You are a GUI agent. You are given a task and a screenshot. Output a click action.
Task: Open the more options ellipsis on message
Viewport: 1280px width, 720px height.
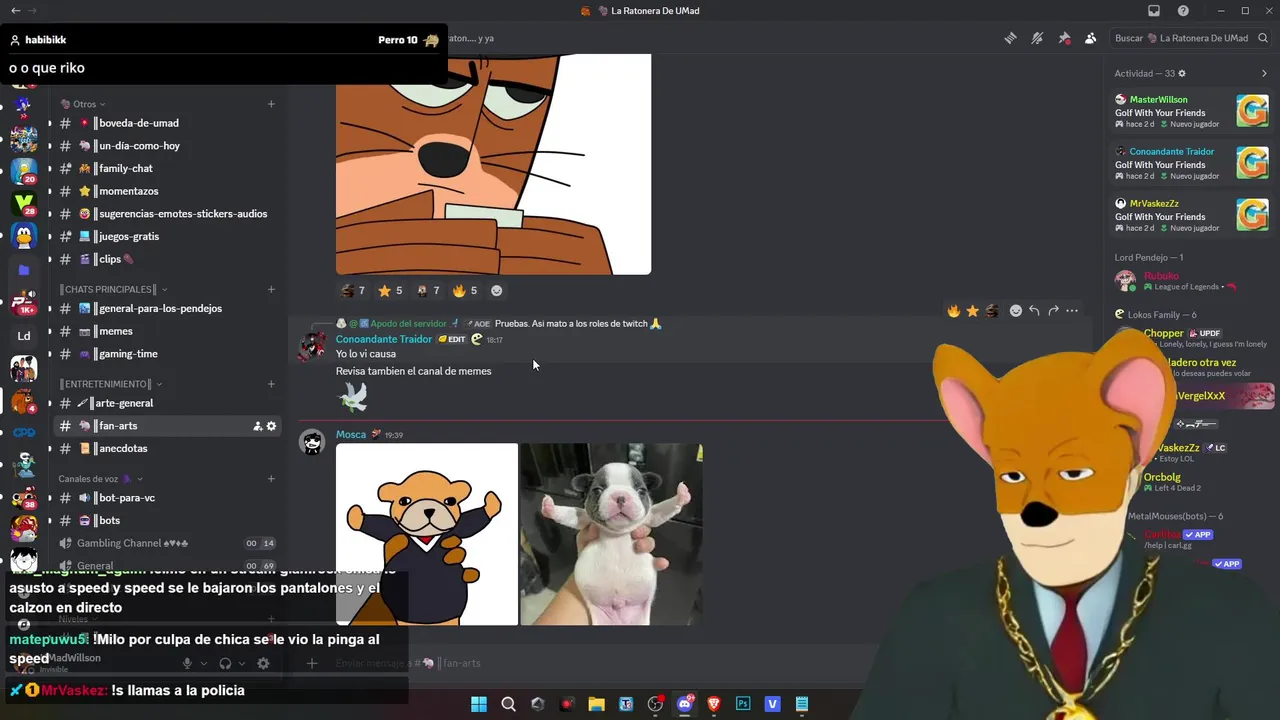pos(1072,311)
